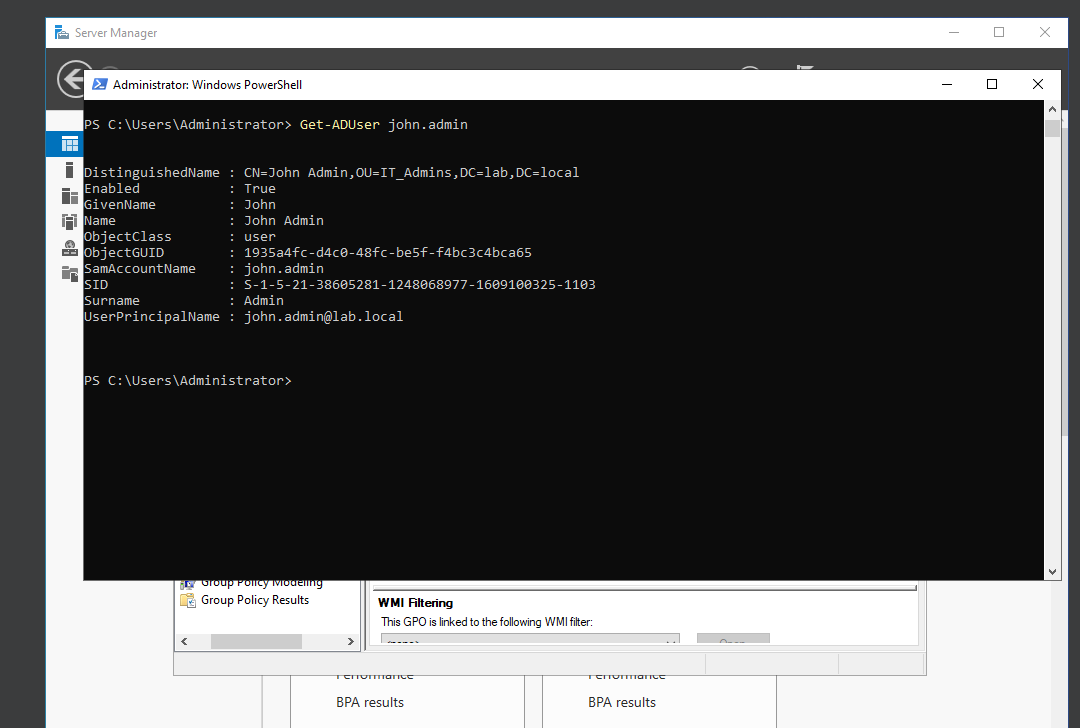Click tree pane left scroll arrow
This screenshot has height=728, width=1080.
(184, 641)
